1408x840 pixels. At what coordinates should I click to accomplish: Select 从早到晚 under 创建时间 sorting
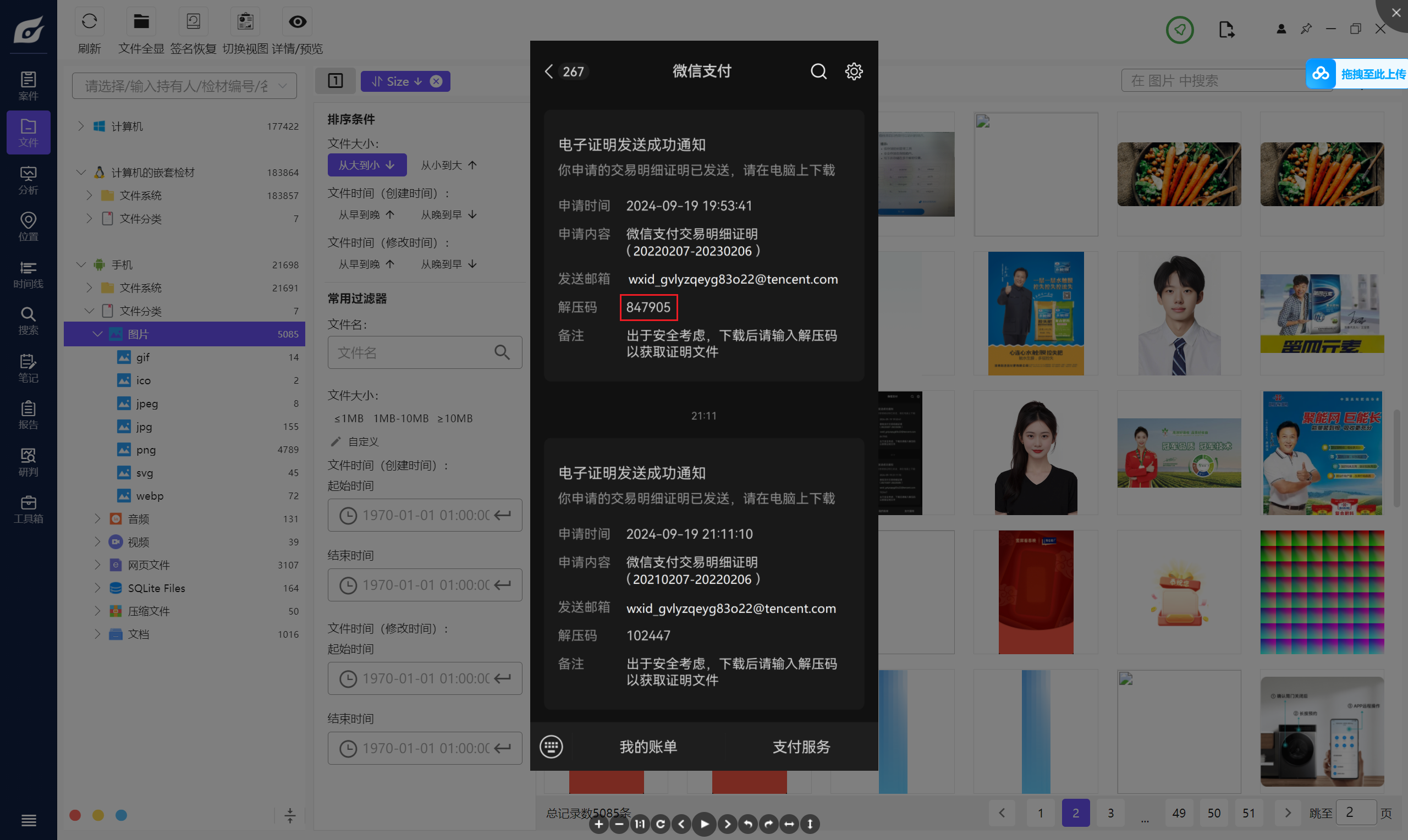tap(367, 214)
